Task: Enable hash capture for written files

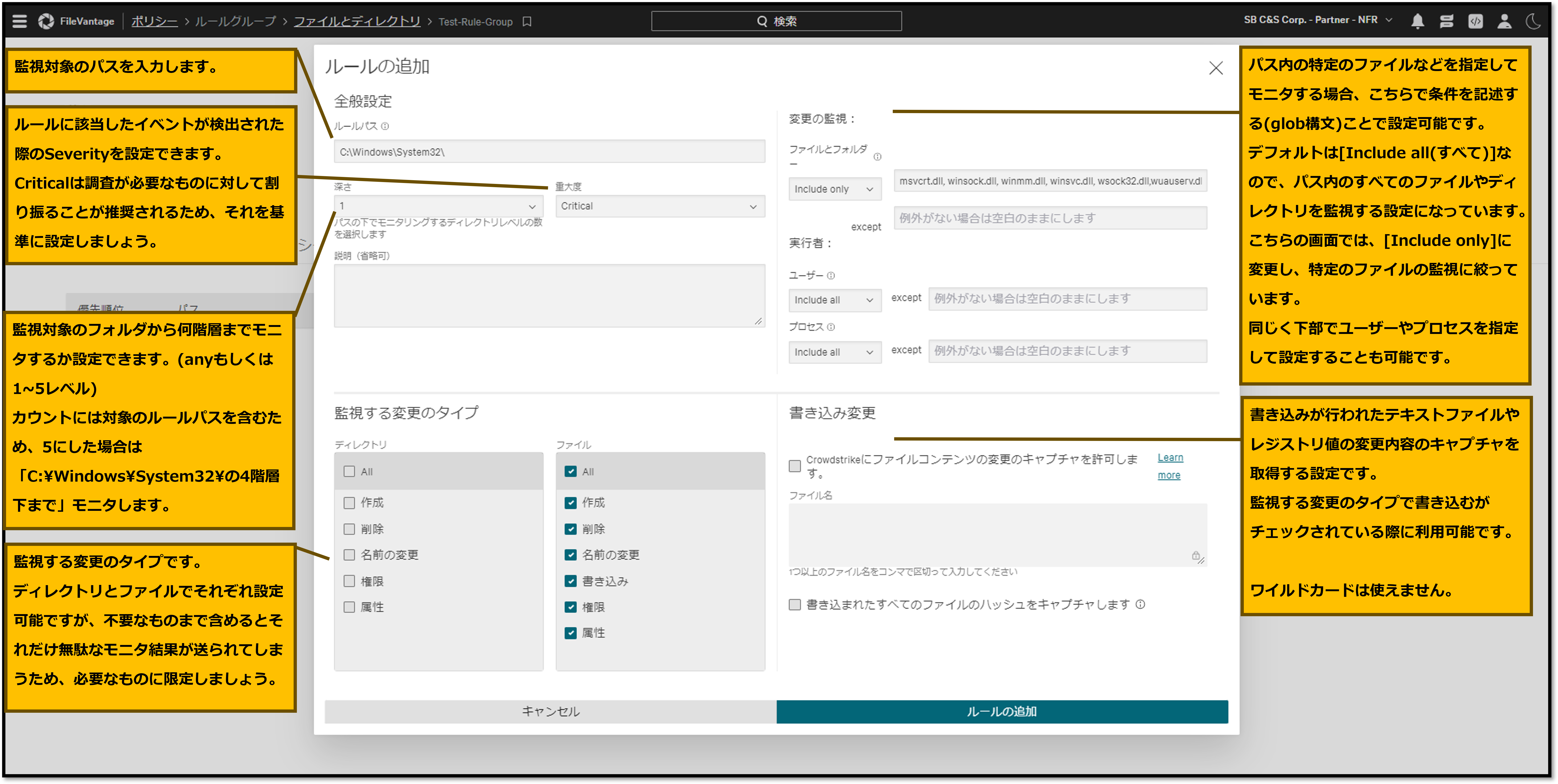Action: coord(795,605)
